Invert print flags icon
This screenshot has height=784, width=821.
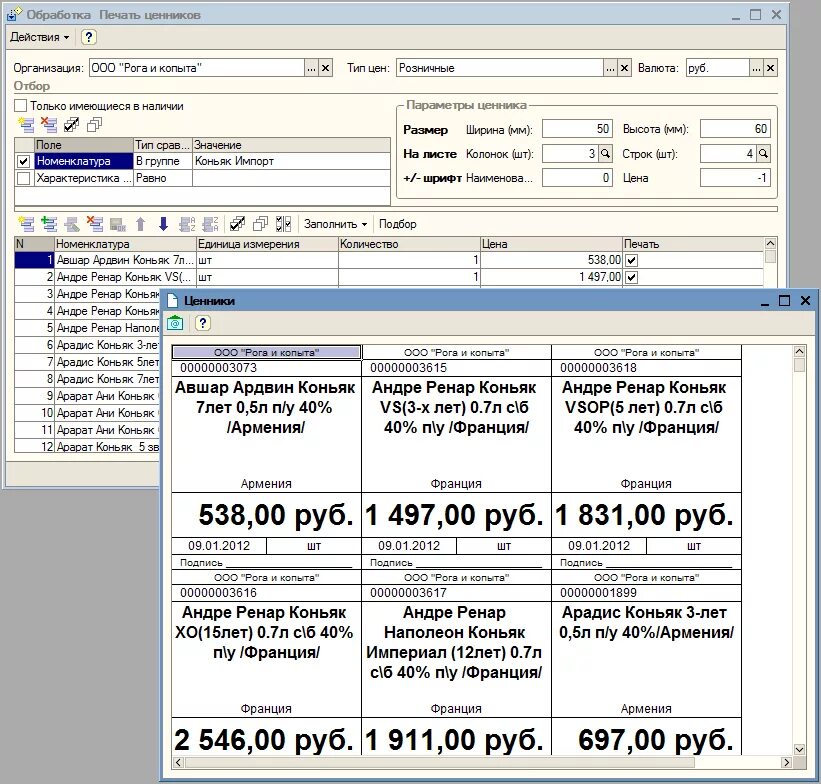coord(283,224)
